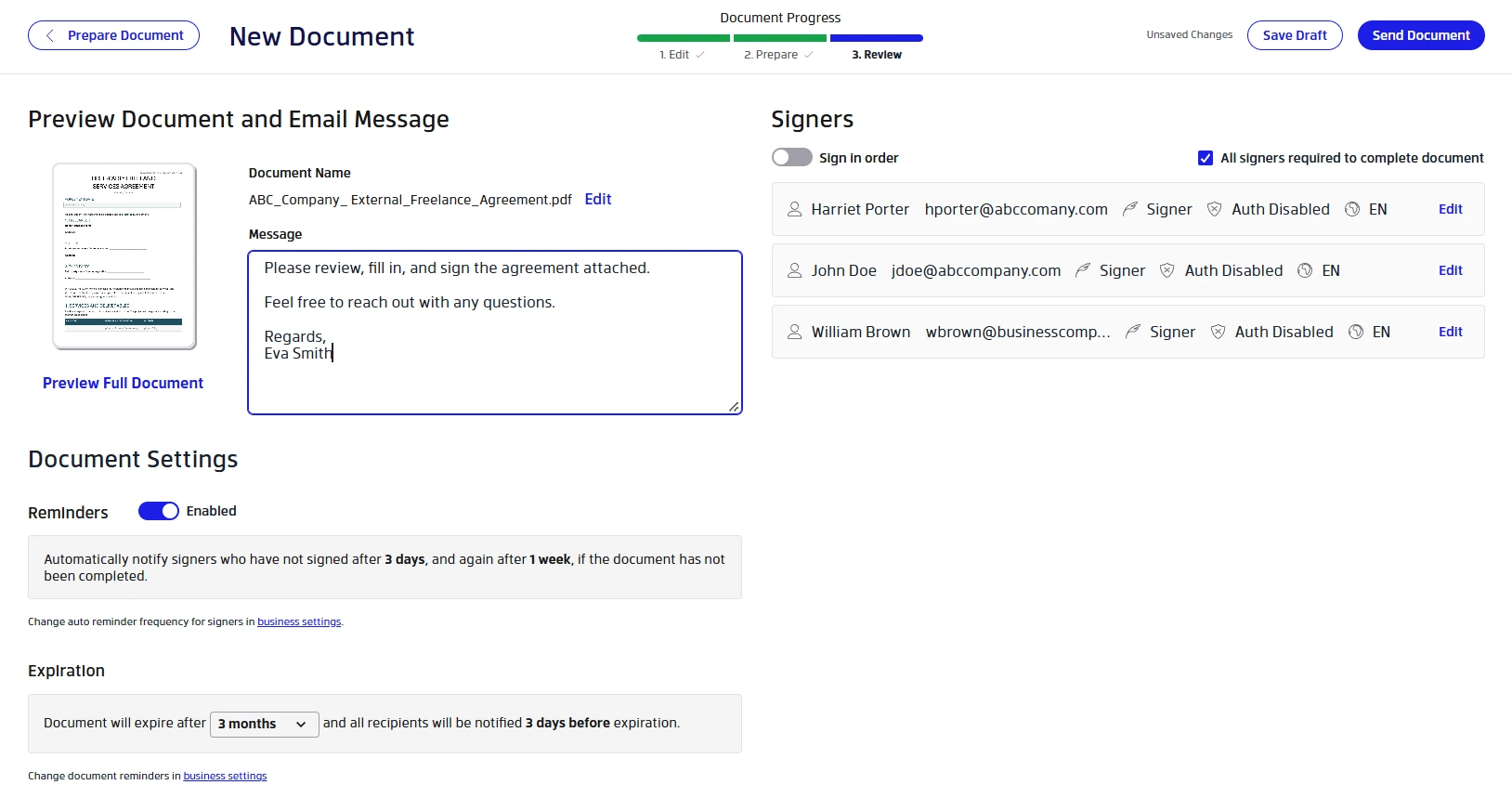Edit the document name
This screenshot has width=1512, height=811.
coord(598,199)
